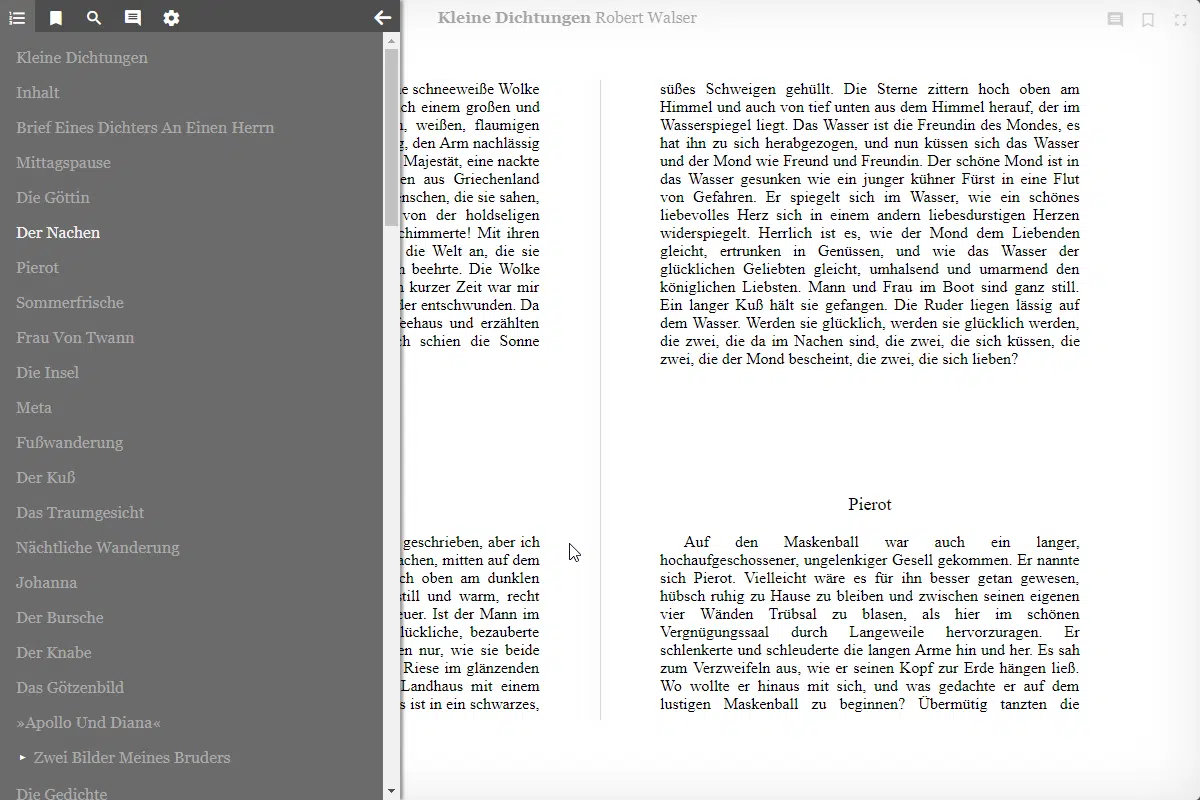Open the 'Mittagspause' chapter
This screenshot has height=800, width=1200.
(x=63, y=162)
